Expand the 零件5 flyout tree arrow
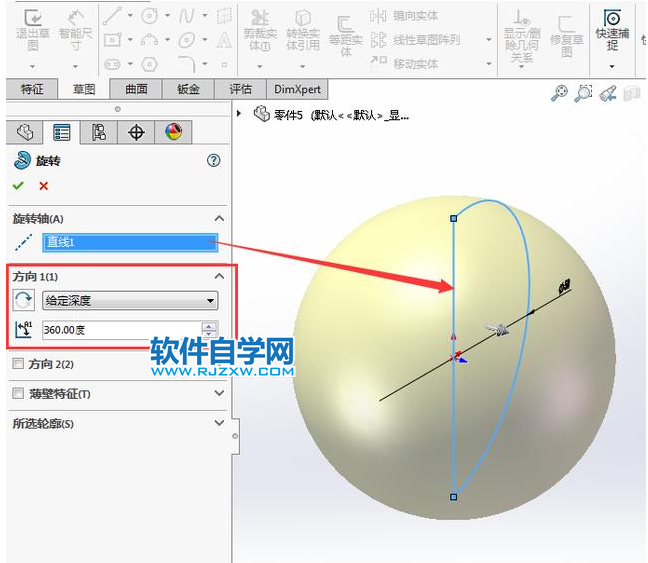Image resolution: width=648 pixels, height=563 pixels. [x=238, y=113]
